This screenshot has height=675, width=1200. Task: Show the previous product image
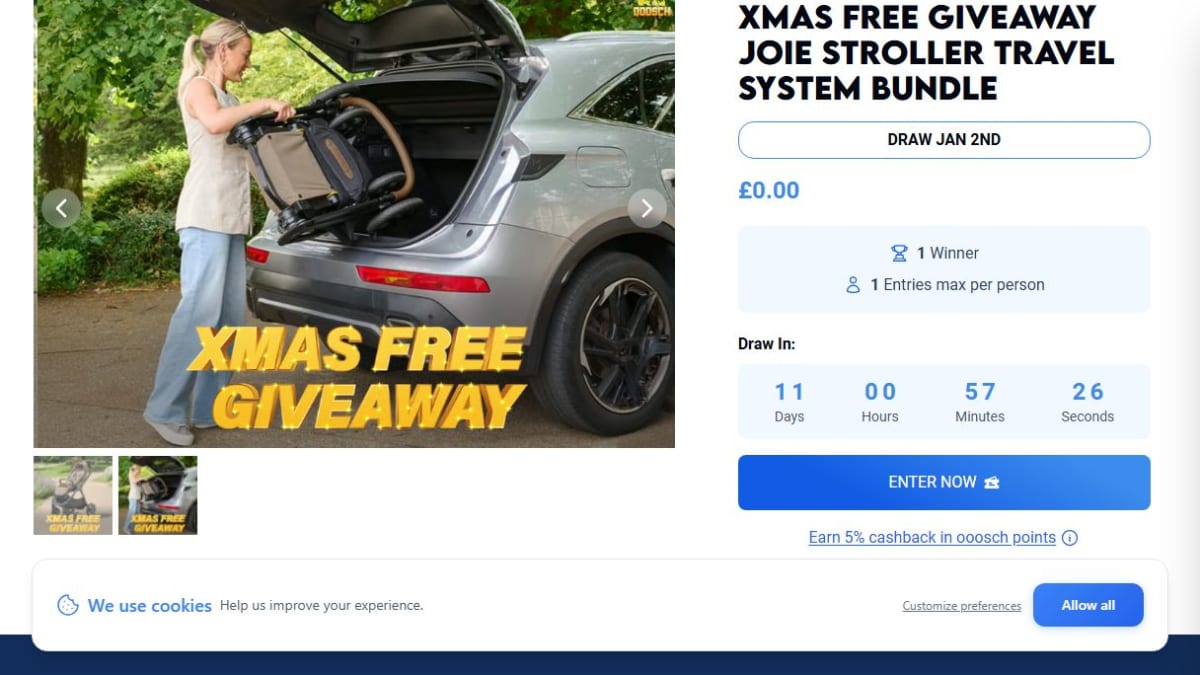(x=61, y=208)
